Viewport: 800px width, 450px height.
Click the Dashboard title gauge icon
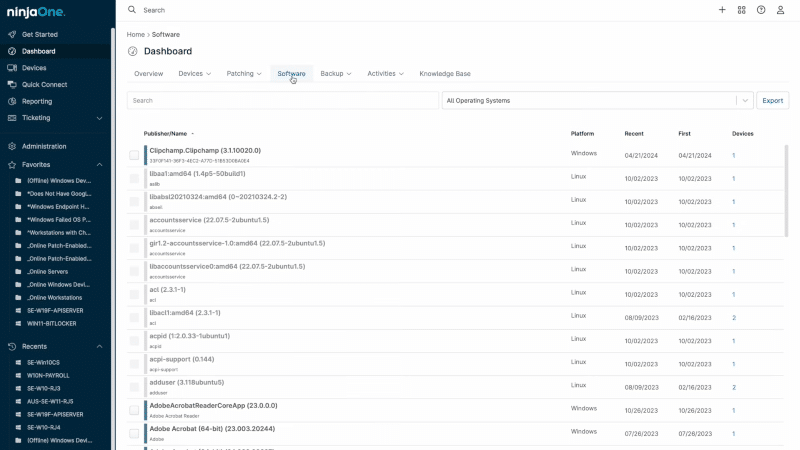click(x=133, y=51)
